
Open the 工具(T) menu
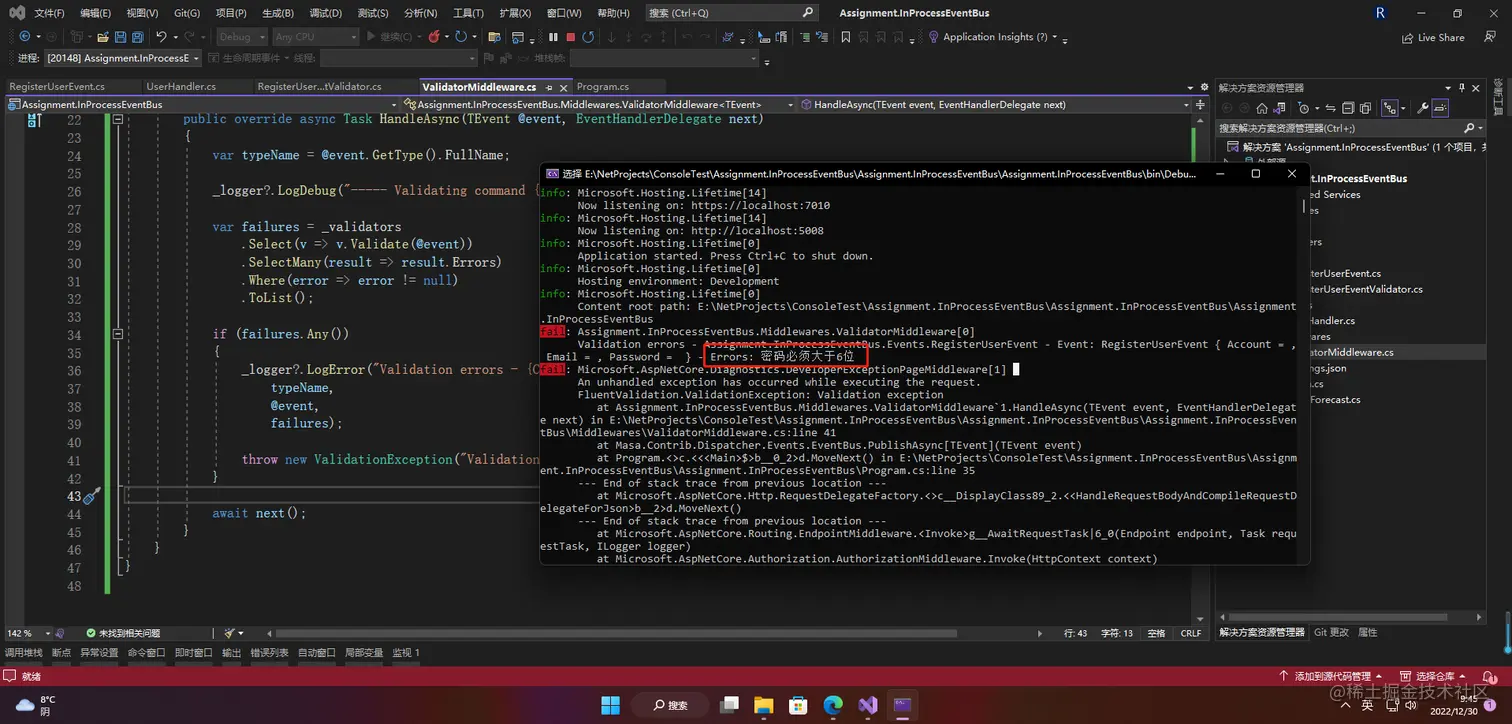point(468,13)
